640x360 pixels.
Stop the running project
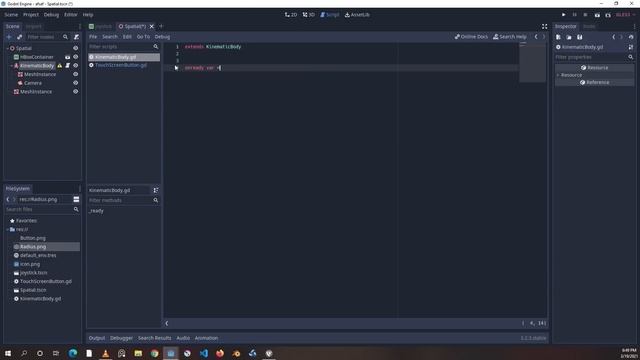[x=585, y=15]
